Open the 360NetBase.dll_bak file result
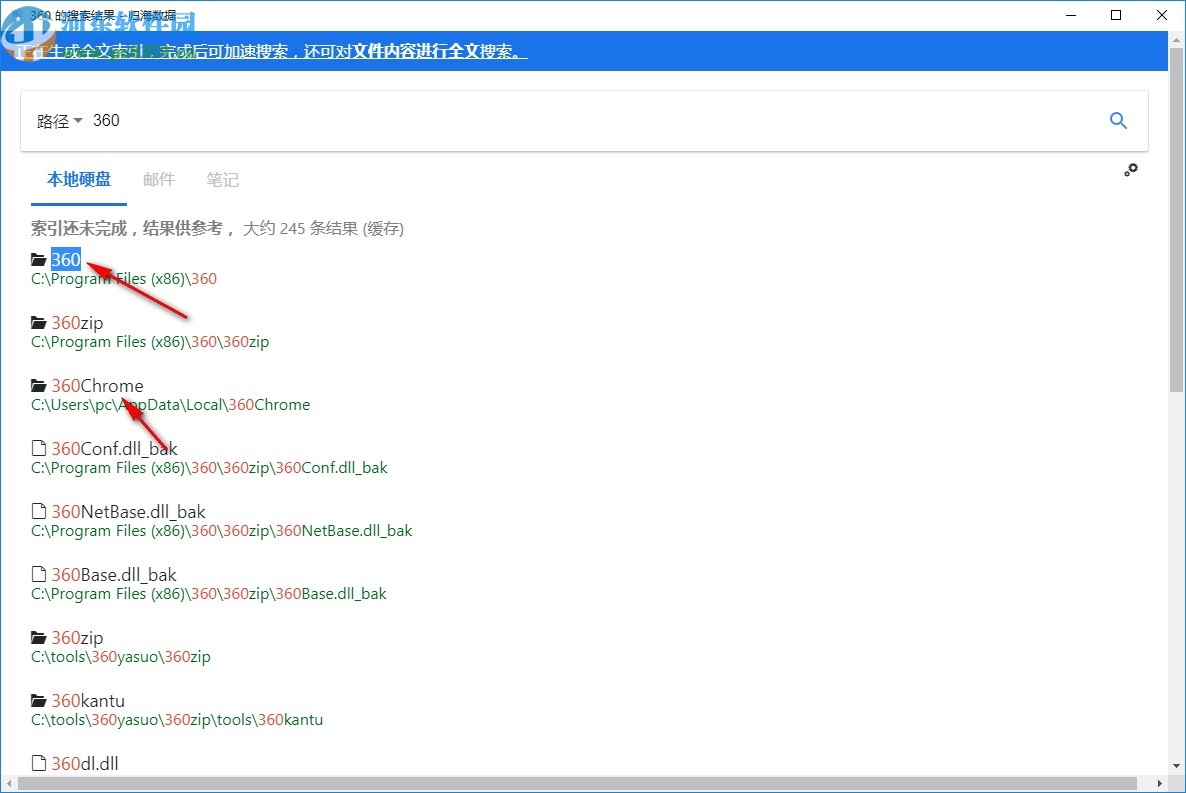The image size is (1186, 793). coord(129,512)
